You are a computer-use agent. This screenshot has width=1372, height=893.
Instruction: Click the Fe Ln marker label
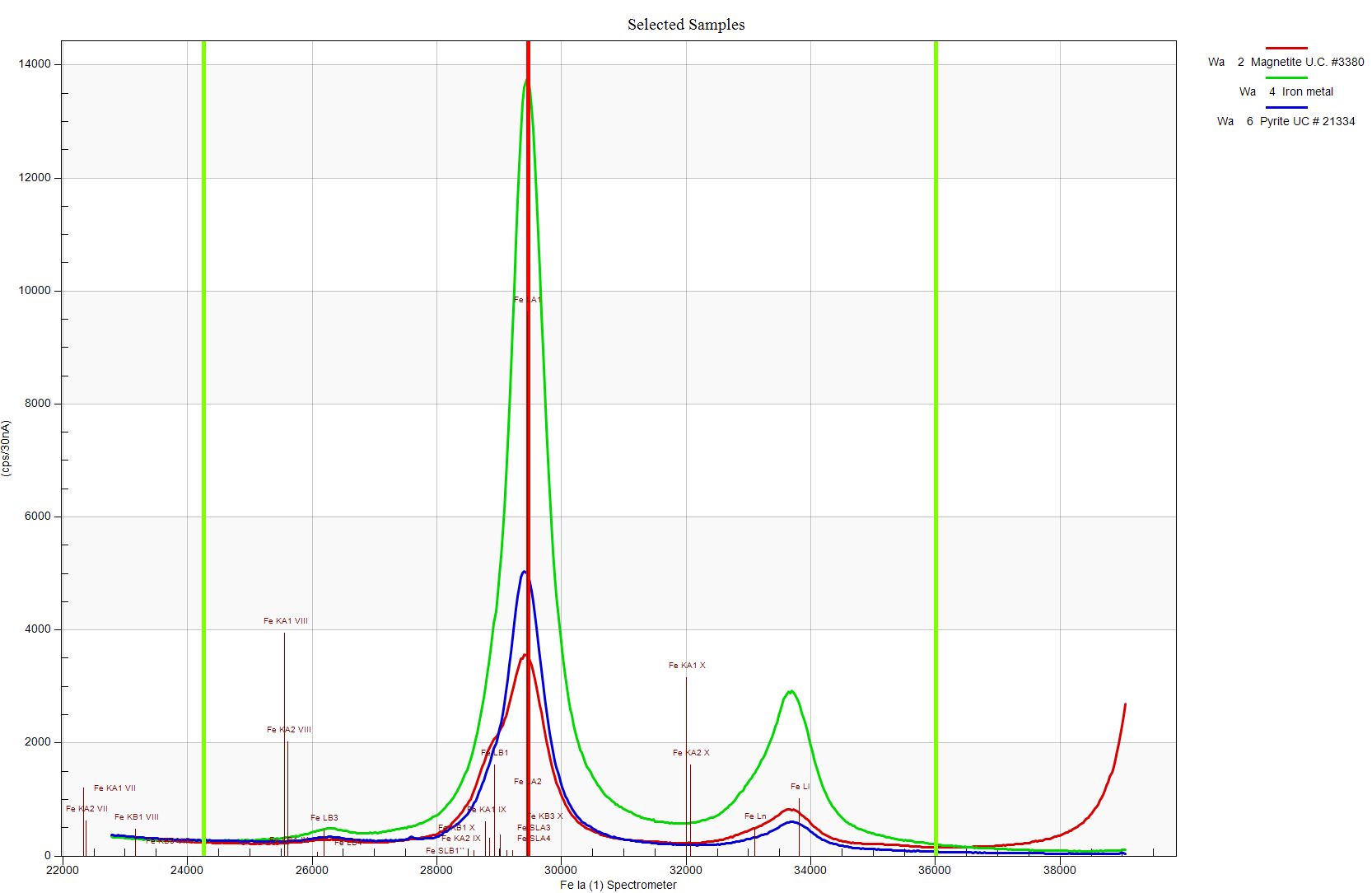(x=755, y=816)
